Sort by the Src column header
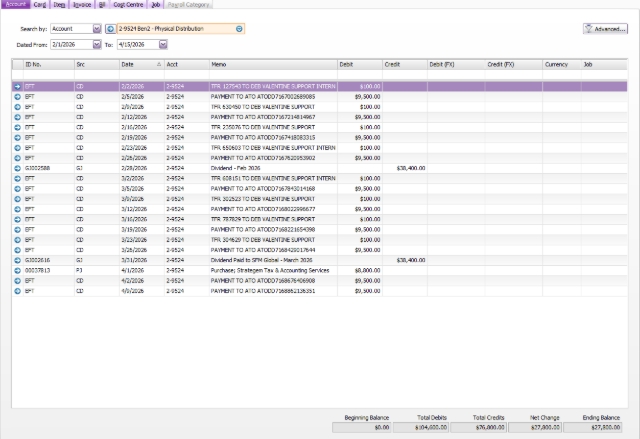This screenshot has height=439, width=640. click(97, 64)
